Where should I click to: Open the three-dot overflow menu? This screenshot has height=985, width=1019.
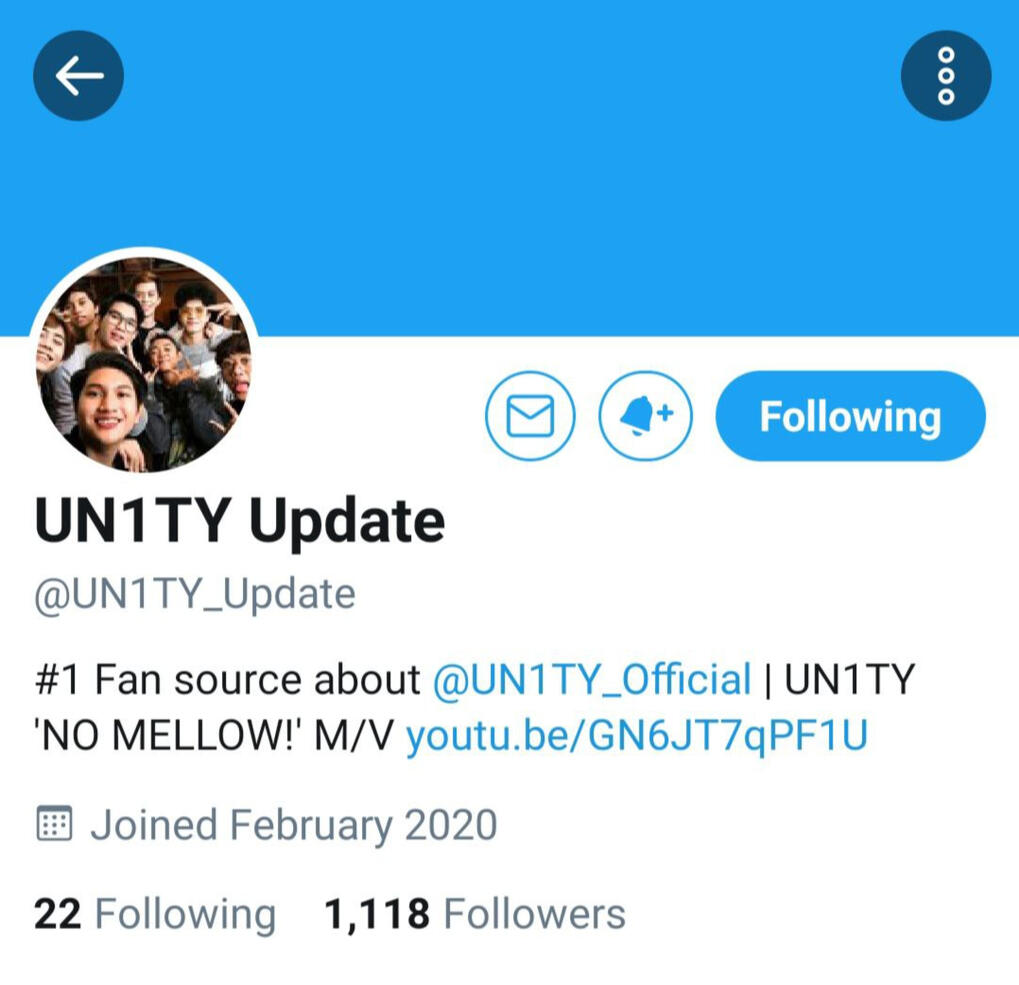(x=946, y=75)
